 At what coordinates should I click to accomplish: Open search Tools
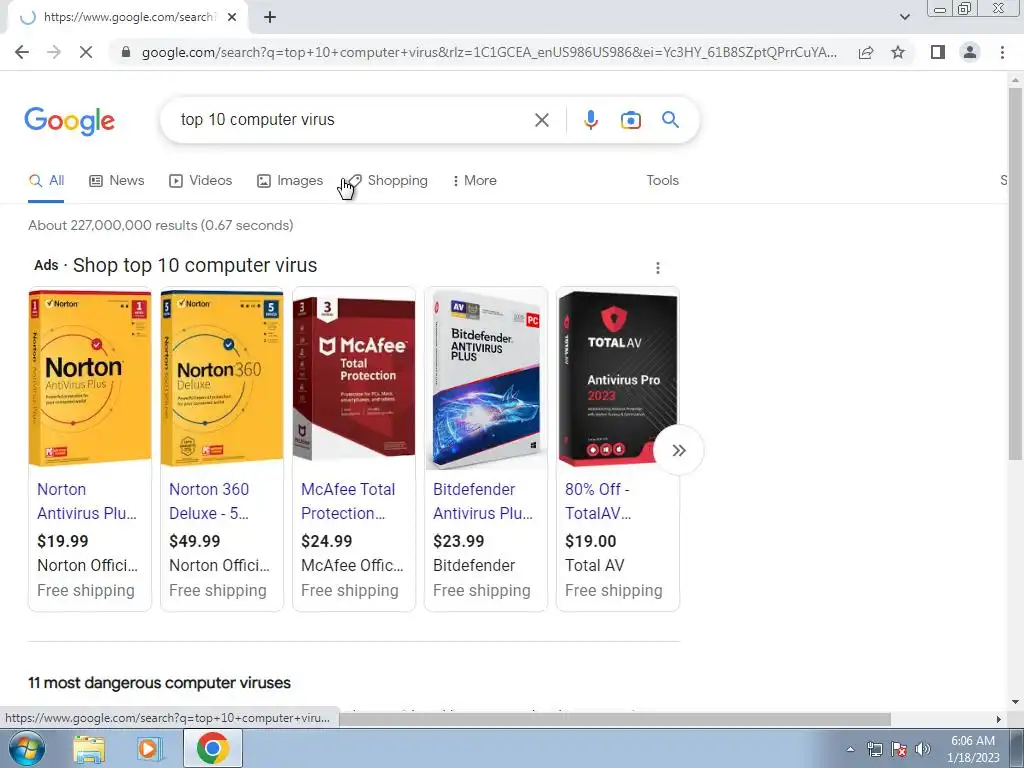(x=662, y=180)
